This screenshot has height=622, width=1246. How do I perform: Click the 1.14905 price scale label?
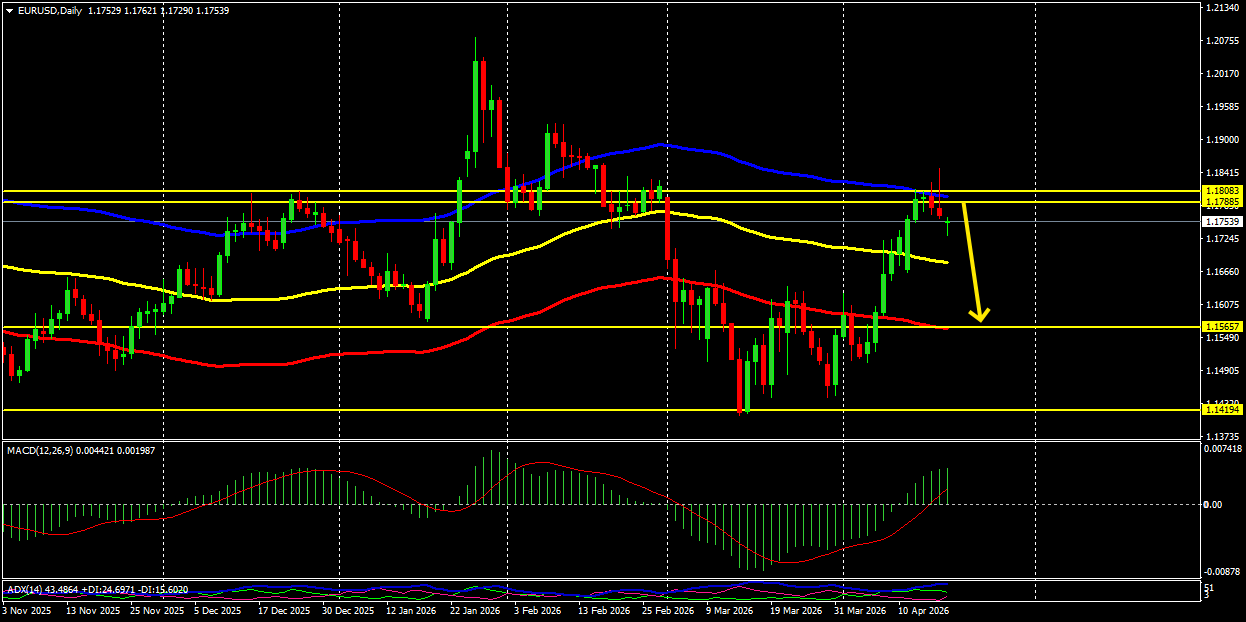pyautogui.click(x=1224, y=371)
